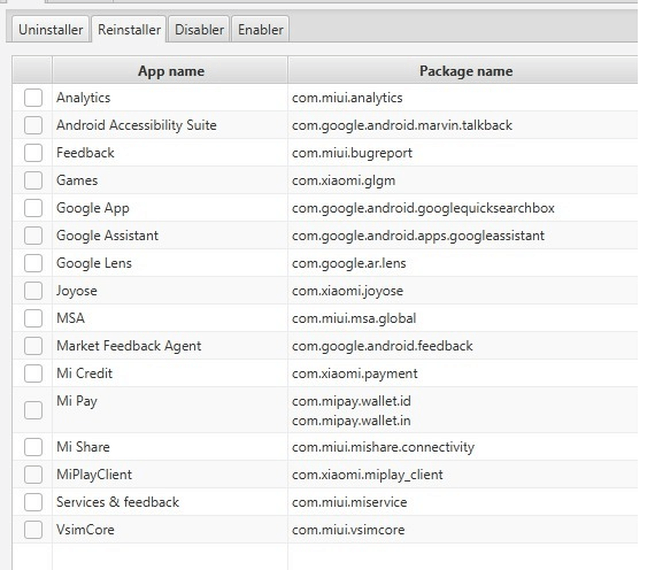Click package com.mipay.wallet.id
This screenshot has width=655, height=570.
point(351,401)
